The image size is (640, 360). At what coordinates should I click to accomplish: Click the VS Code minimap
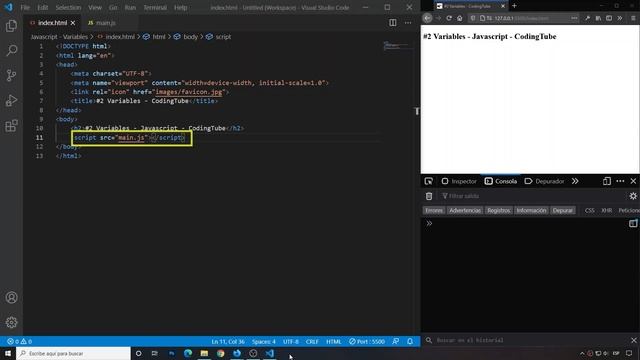398,46
